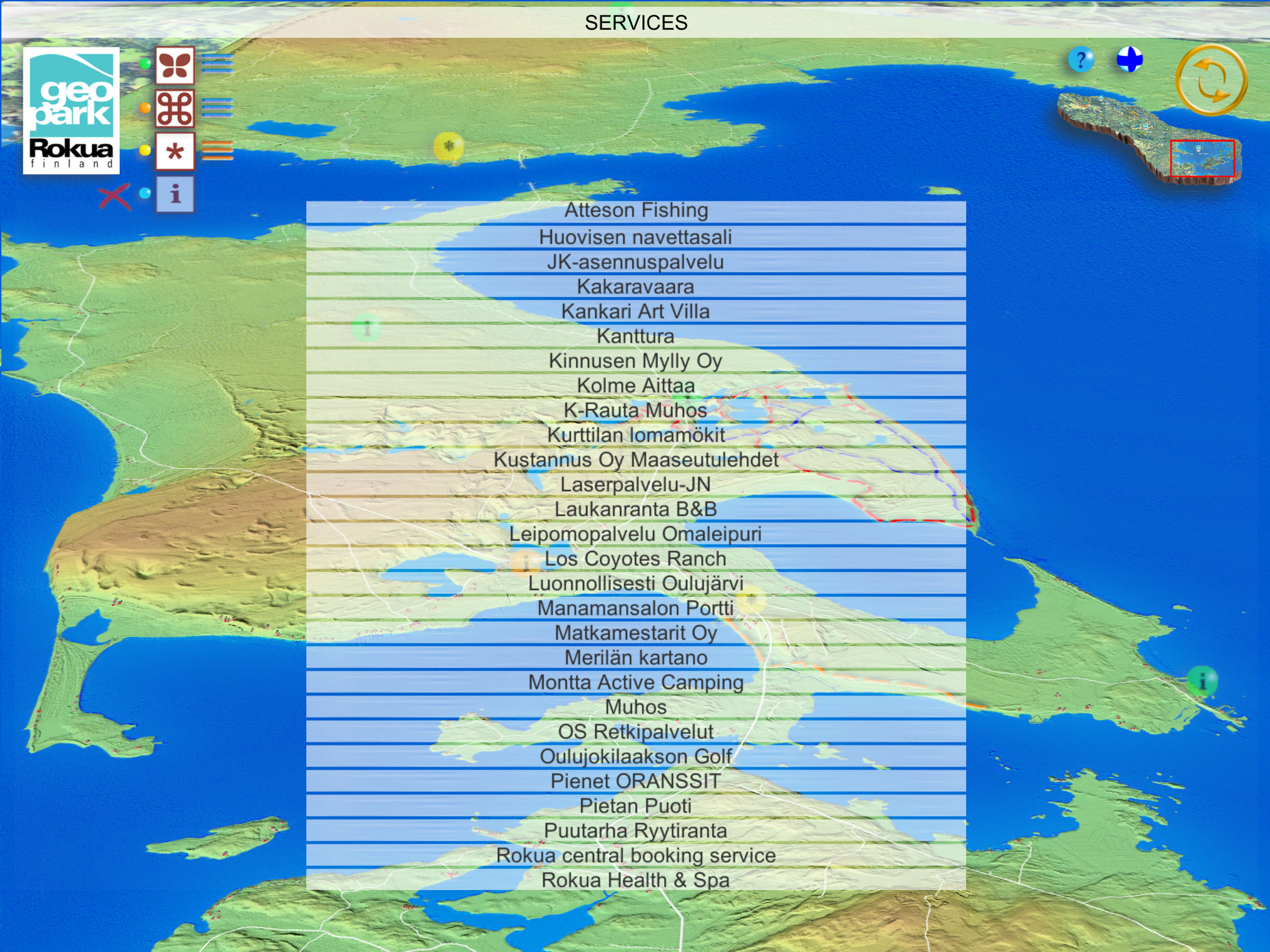This screenshot has width=1270, height=952.
Task: Open Laukanranta B&B
Action: tap(636, 509)
